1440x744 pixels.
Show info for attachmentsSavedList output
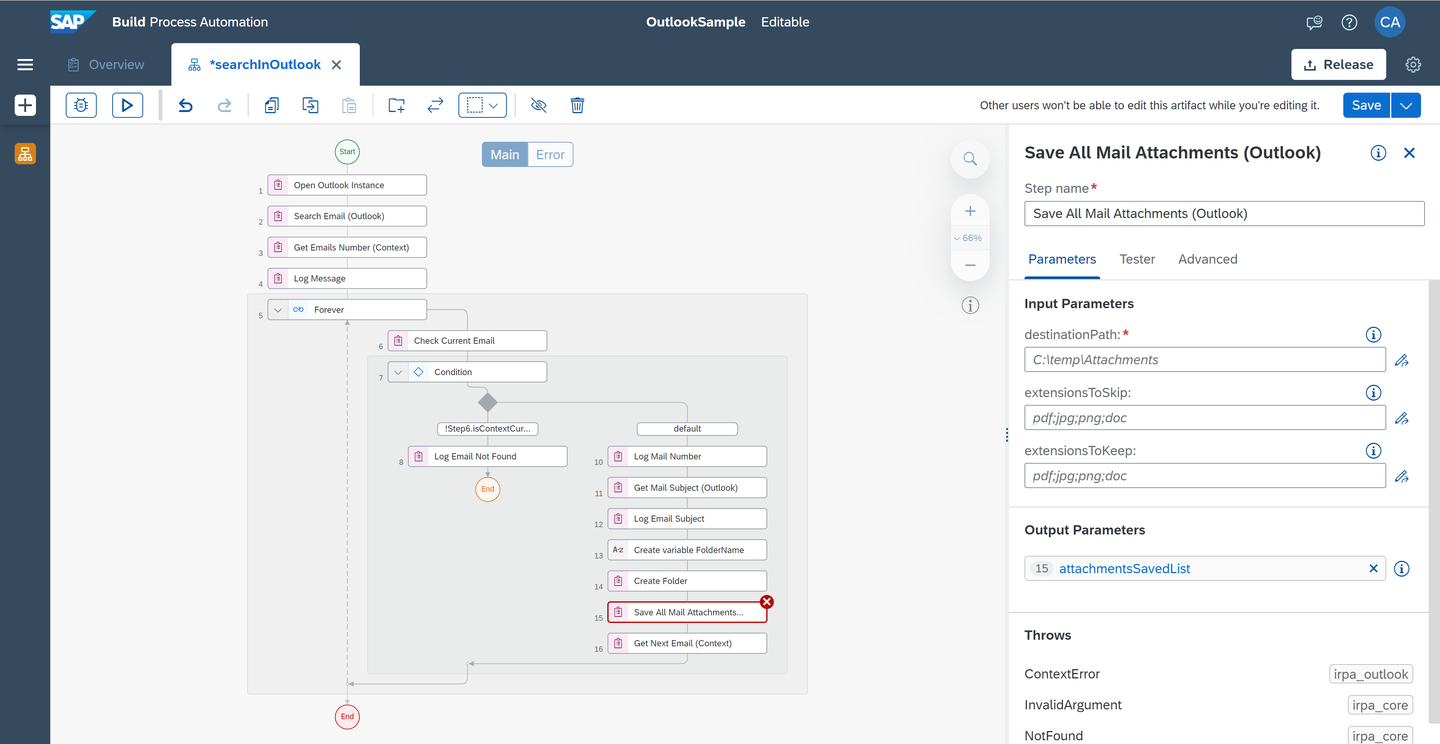pos(1402,569)
